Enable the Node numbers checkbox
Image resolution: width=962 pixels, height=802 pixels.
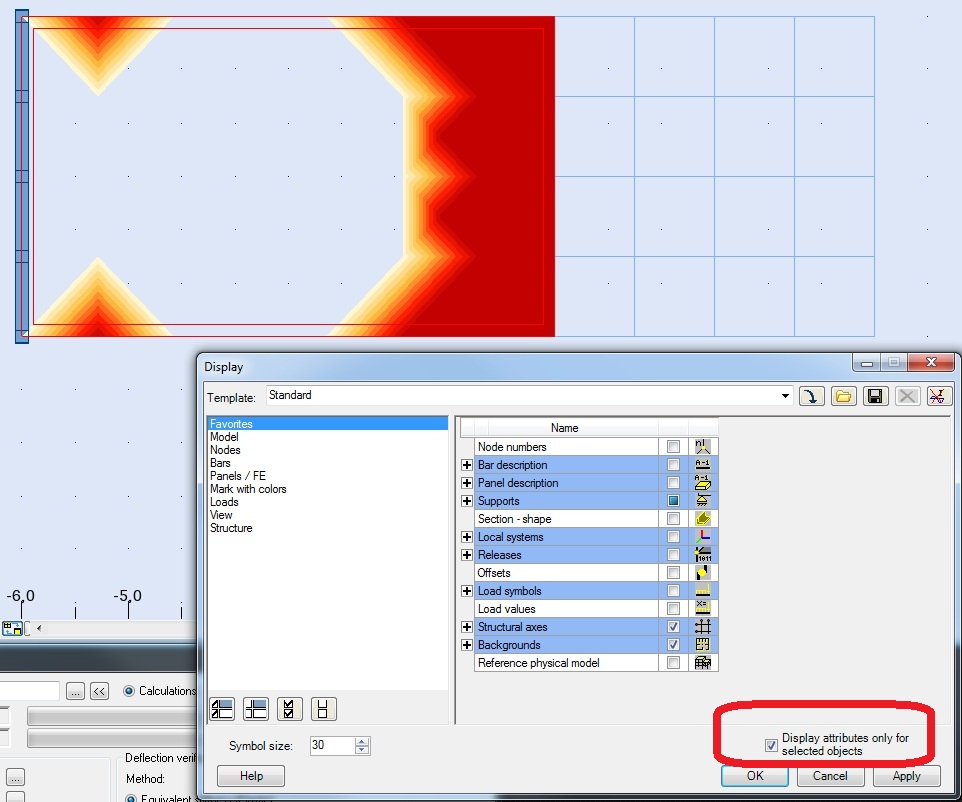[x=673, y=447]
